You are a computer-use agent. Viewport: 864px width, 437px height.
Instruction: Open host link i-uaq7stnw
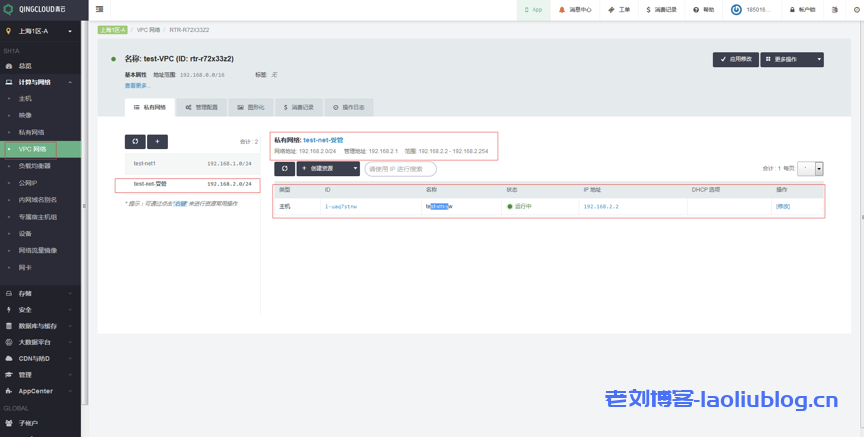(340, 206)
